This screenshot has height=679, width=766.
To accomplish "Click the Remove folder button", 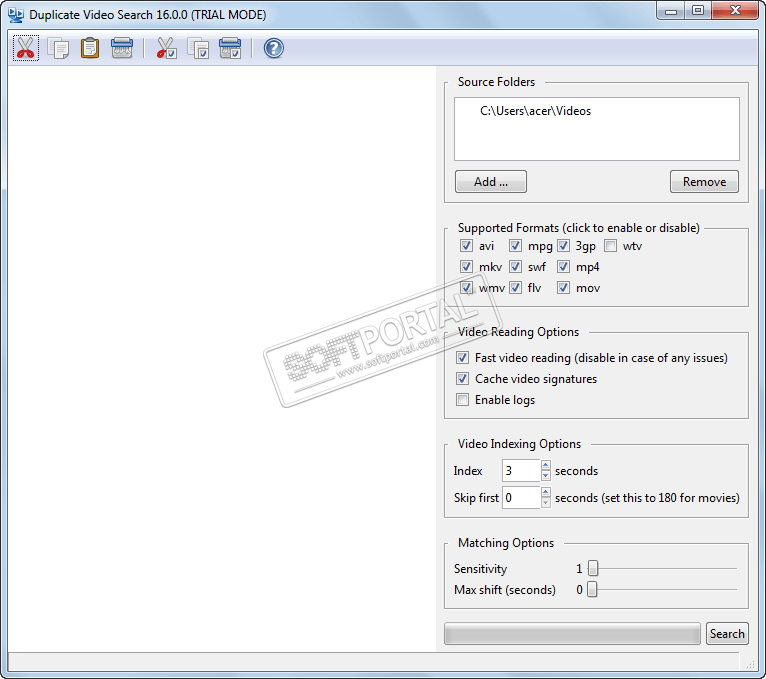I will coord(704,182).
